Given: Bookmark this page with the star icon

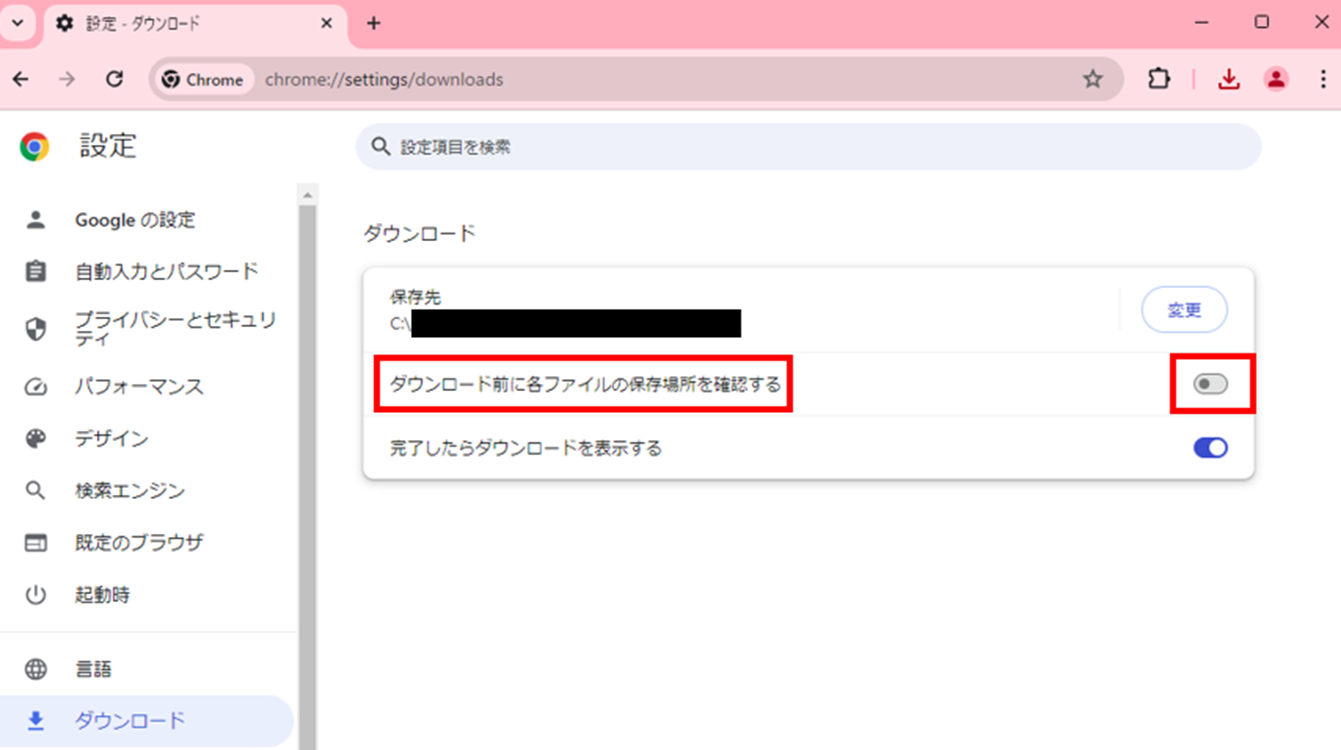Looking at the screenshot, I should 1093,79.
